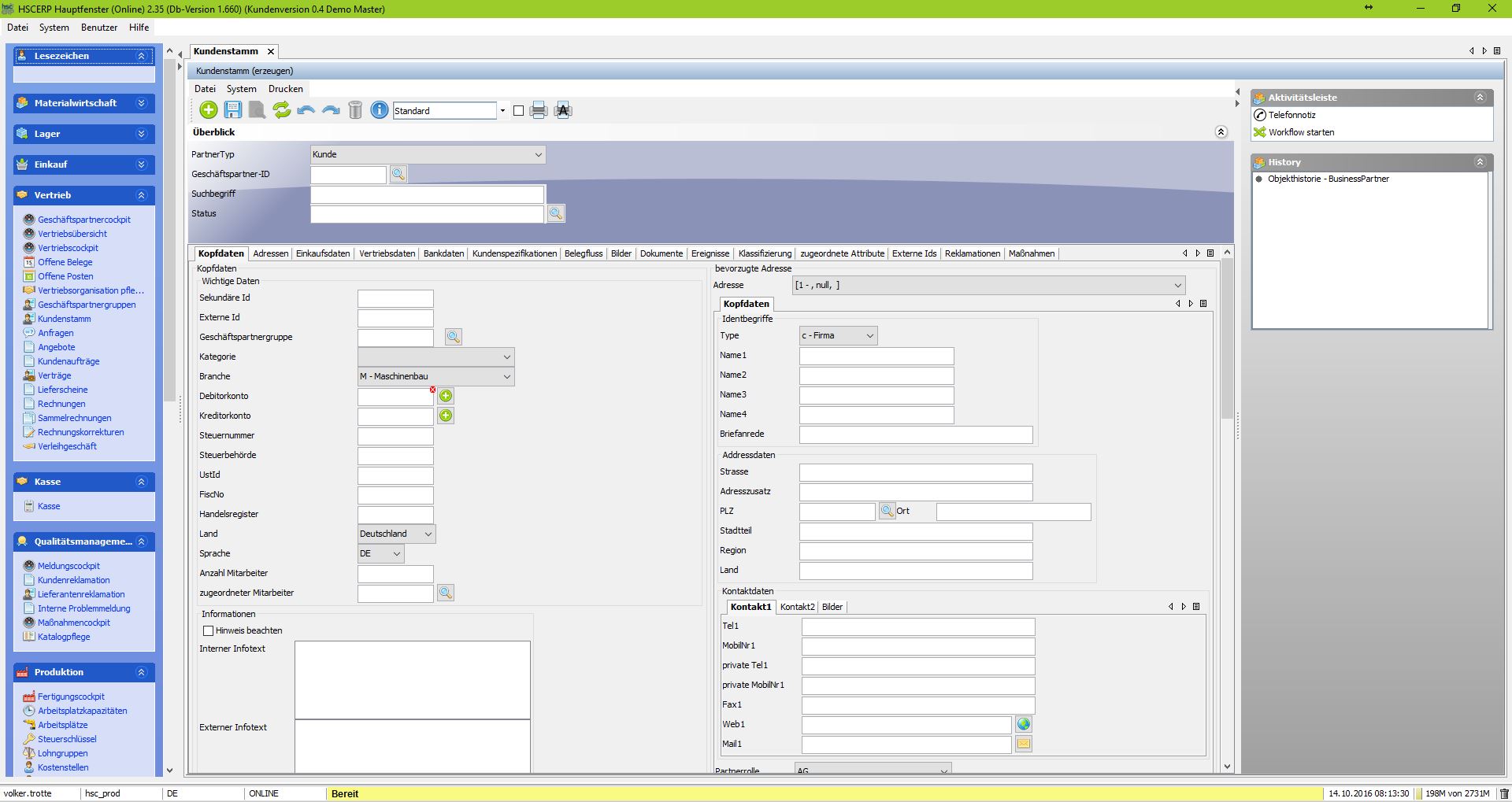Open Geschäftspartnercockpit link in sidebar
This screenshot has width=1512, height=802.
(84, 220)
